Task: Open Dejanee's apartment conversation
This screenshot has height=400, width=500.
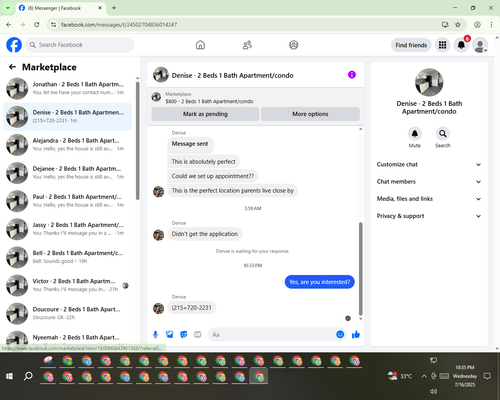Action: click(x=68, y=173)
